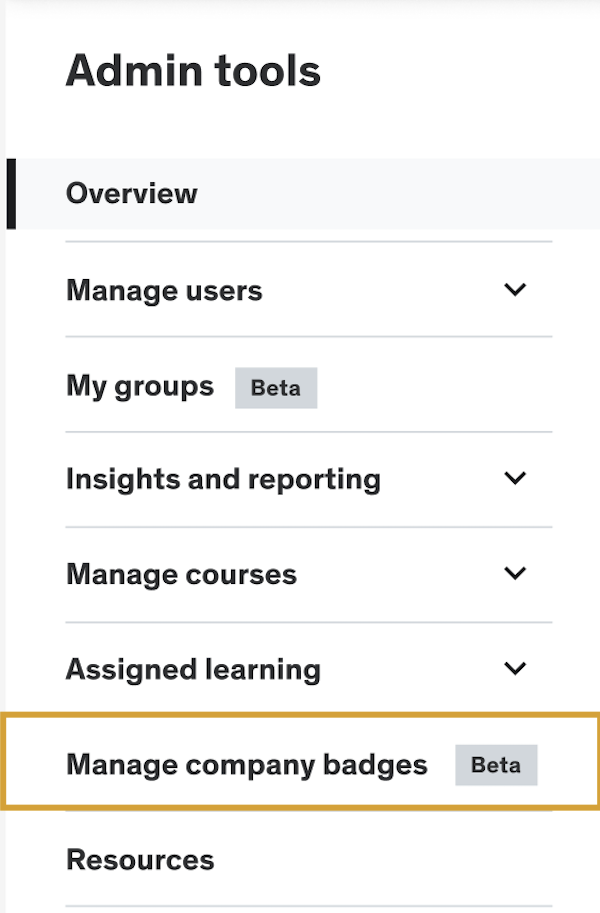Click the Manage courses chevron icon
The image size is (600, 913).
click(515, 574)
